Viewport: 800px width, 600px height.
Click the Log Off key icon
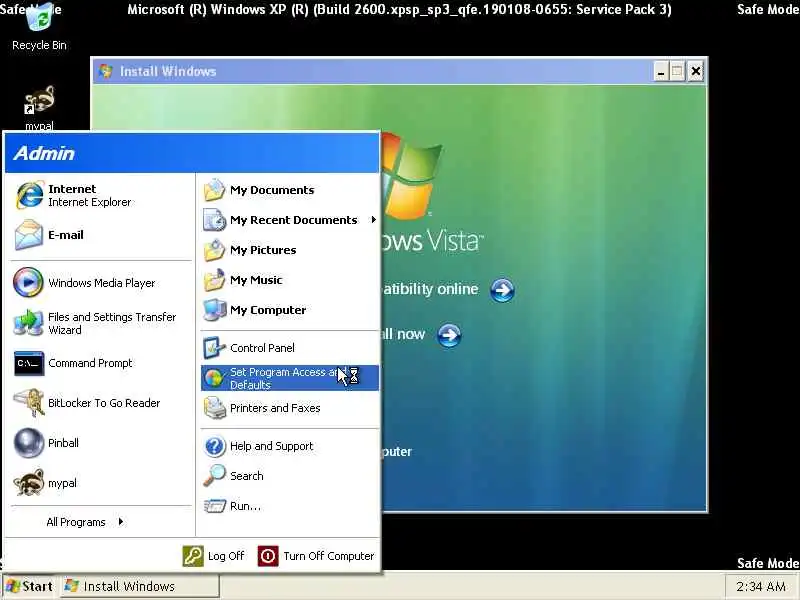[x=193, y=556]
